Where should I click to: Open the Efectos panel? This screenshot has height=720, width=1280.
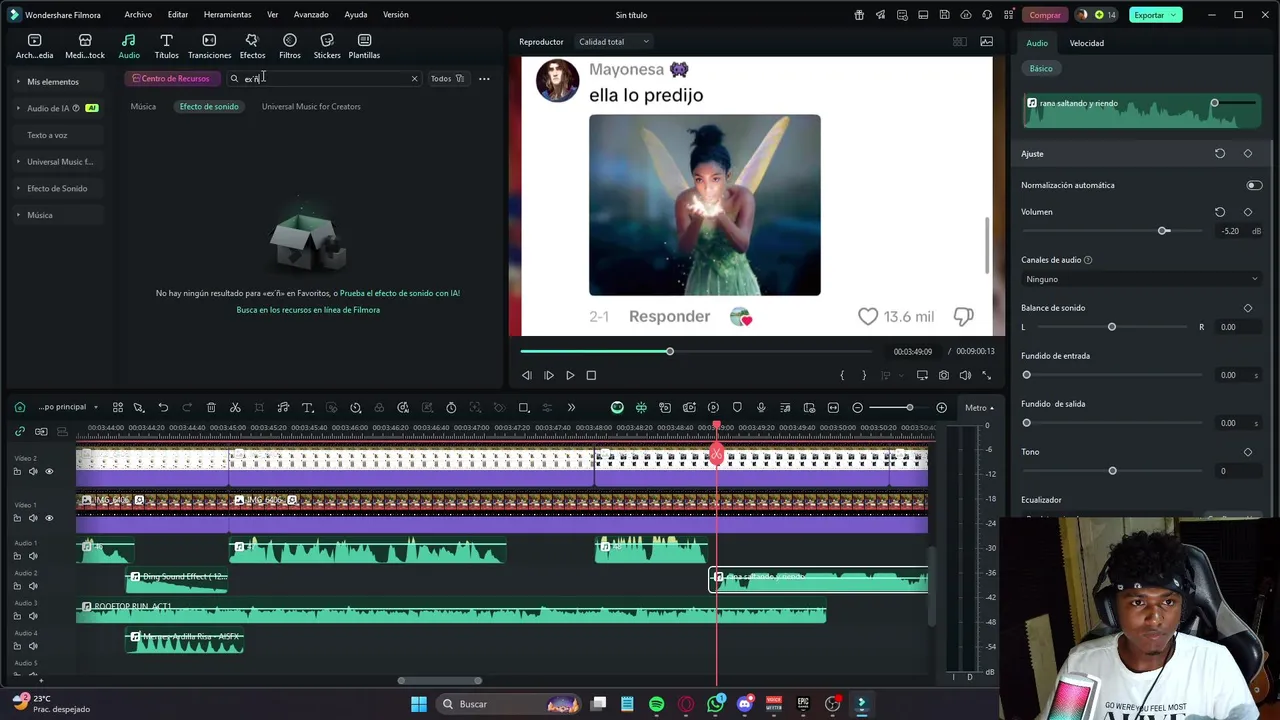pos(252,46)
